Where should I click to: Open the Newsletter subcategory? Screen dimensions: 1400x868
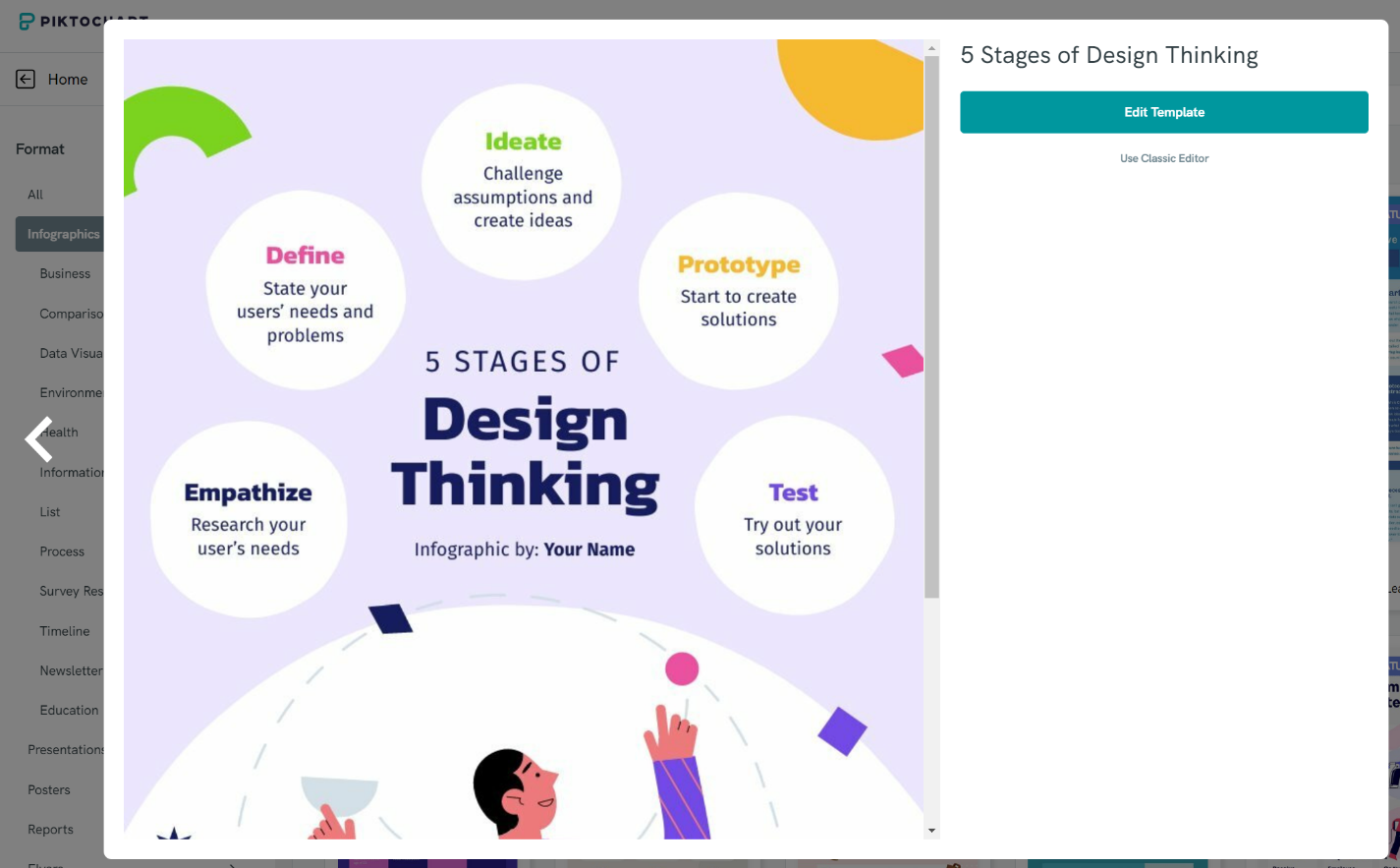(x=71, y=670)
